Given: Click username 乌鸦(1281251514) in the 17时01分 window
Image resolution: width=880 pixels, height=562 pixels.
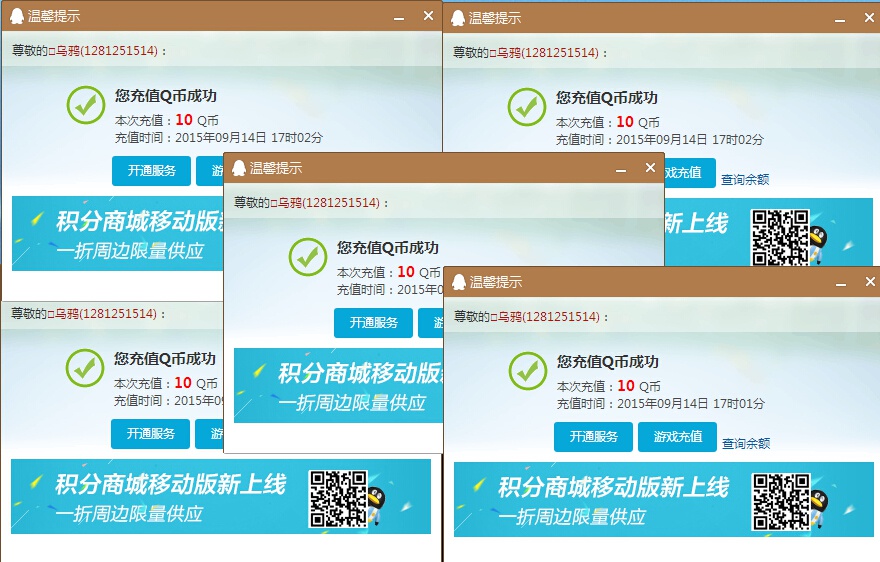Looking at the screenshot, I should [x=546, y=317].
